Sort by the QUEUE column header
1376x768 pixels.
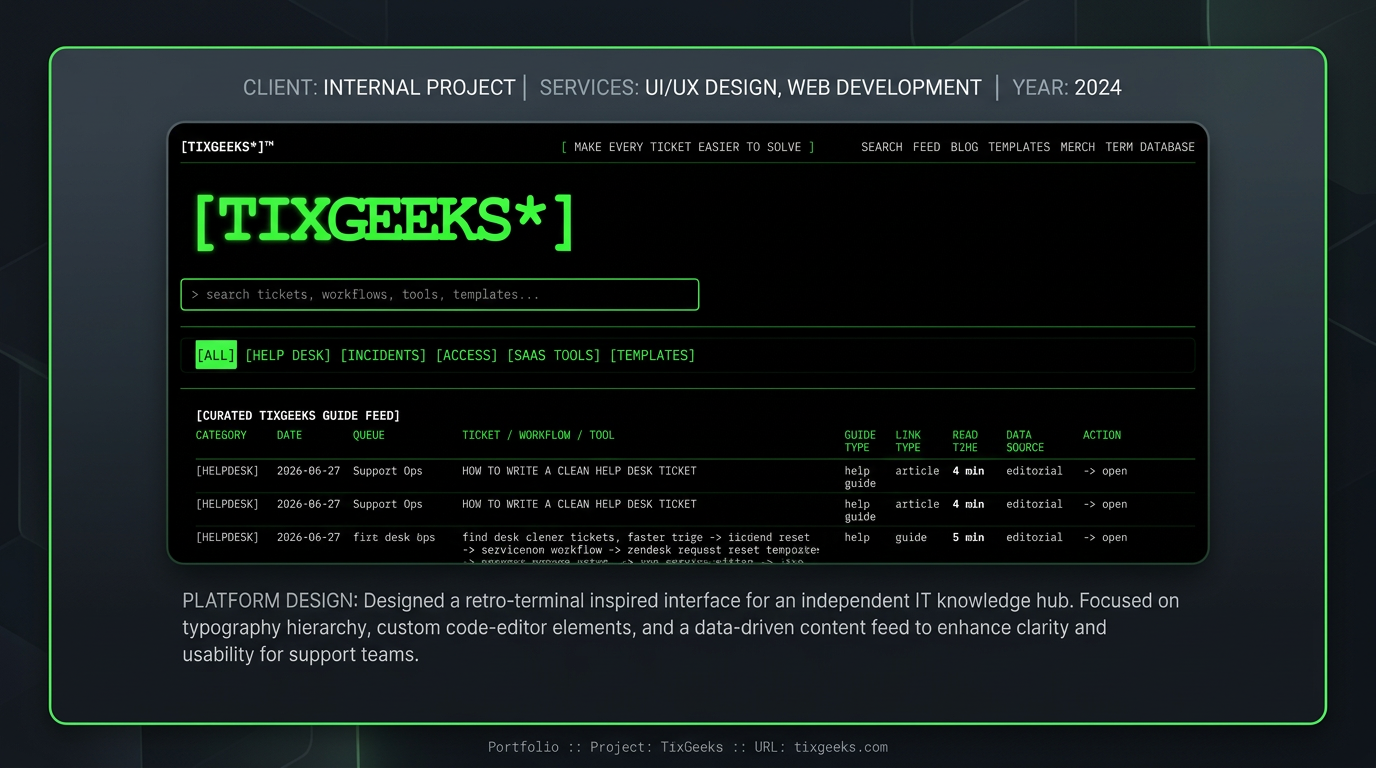pos(369,435)
